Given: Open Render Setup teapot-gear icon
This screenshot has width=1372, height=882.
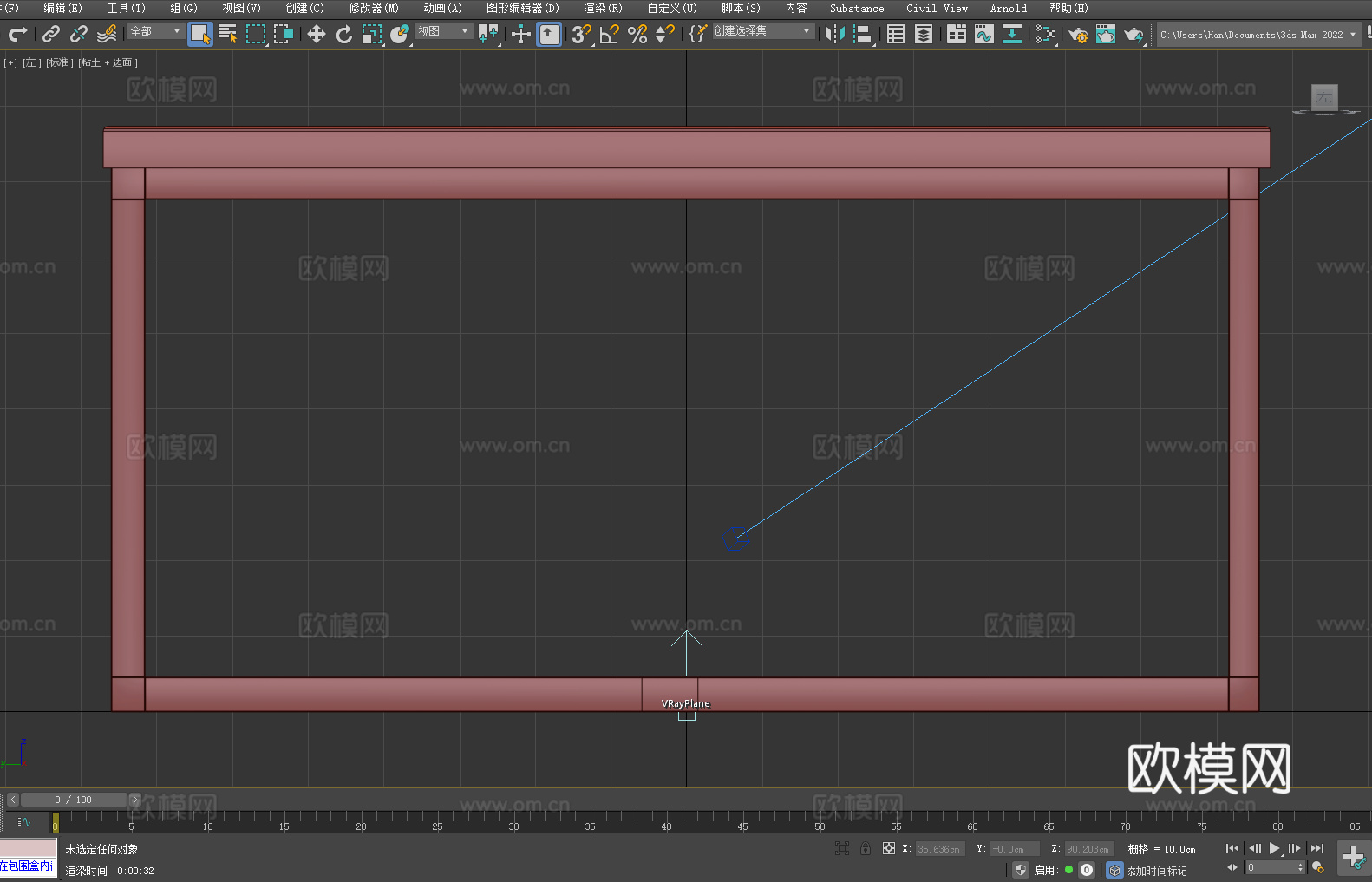Looking at the screenshot, I should pos(1078,34).
